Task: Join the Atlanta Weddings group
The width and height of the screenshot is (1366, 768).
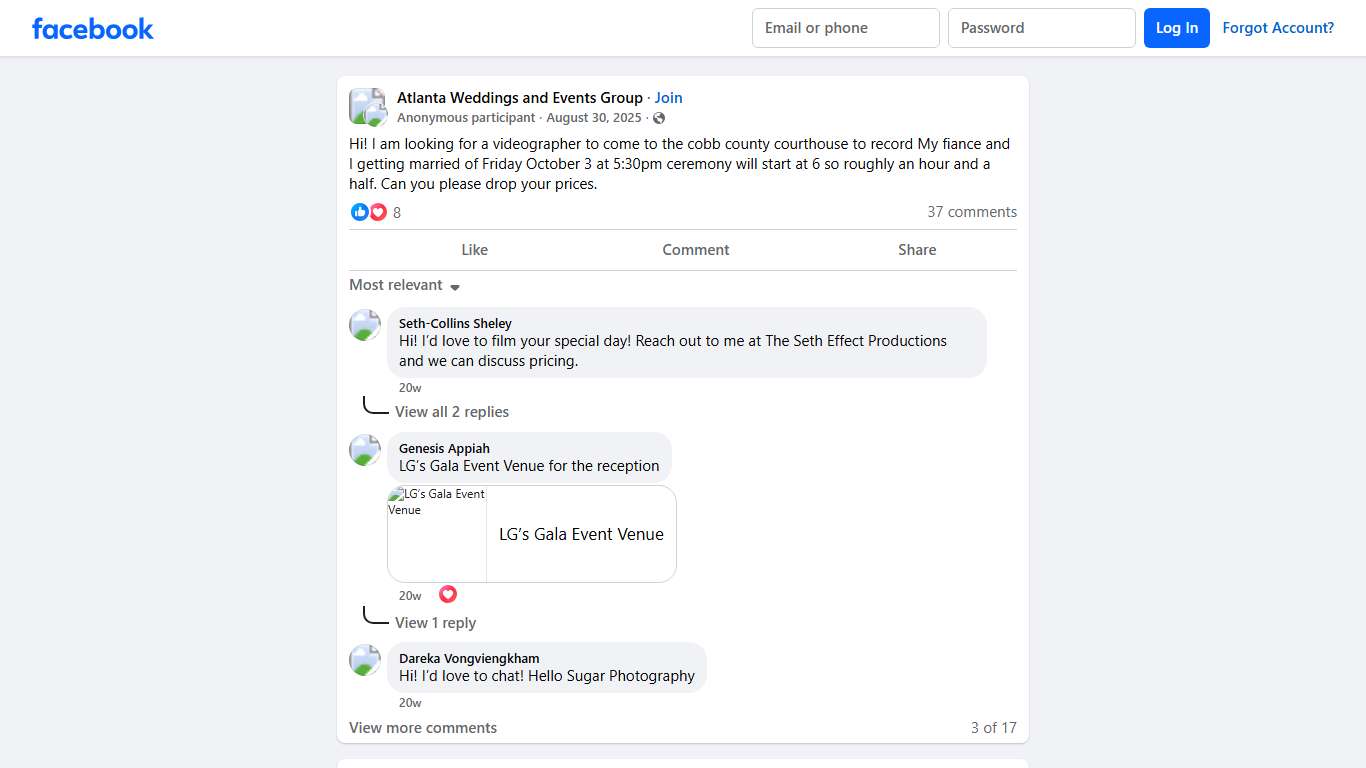Action: (669, 98)
